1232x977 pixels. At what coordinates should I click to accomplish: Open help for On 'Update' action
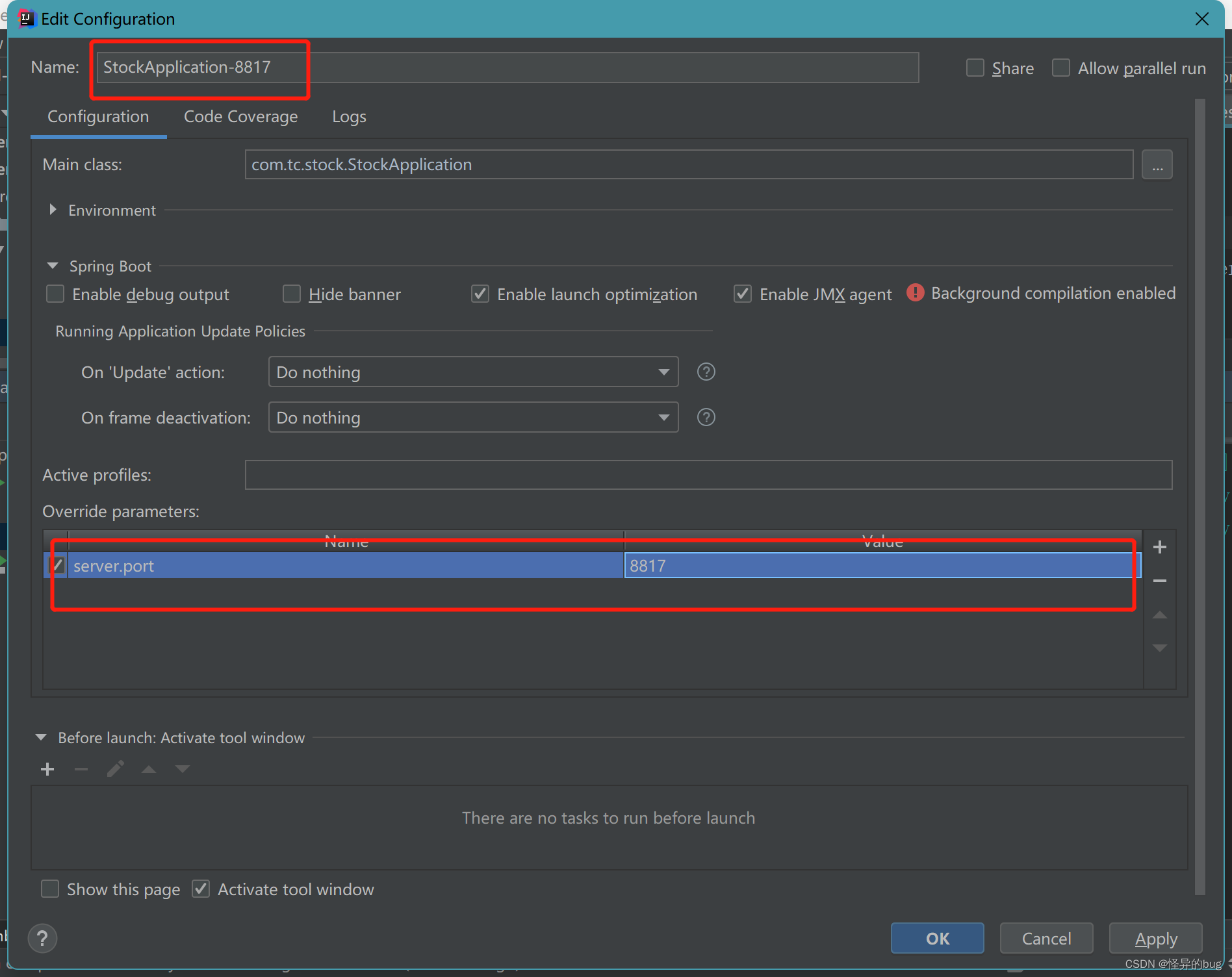coord(706,372)
